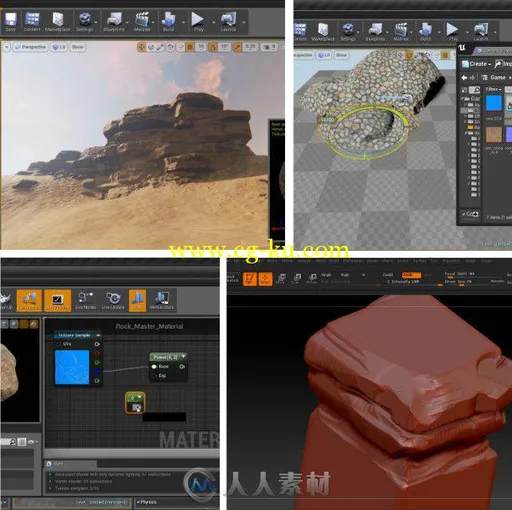Open Content browser in top-left editor toolbar
The width and height of the screenshot is (512, 510).
point(32,22)
